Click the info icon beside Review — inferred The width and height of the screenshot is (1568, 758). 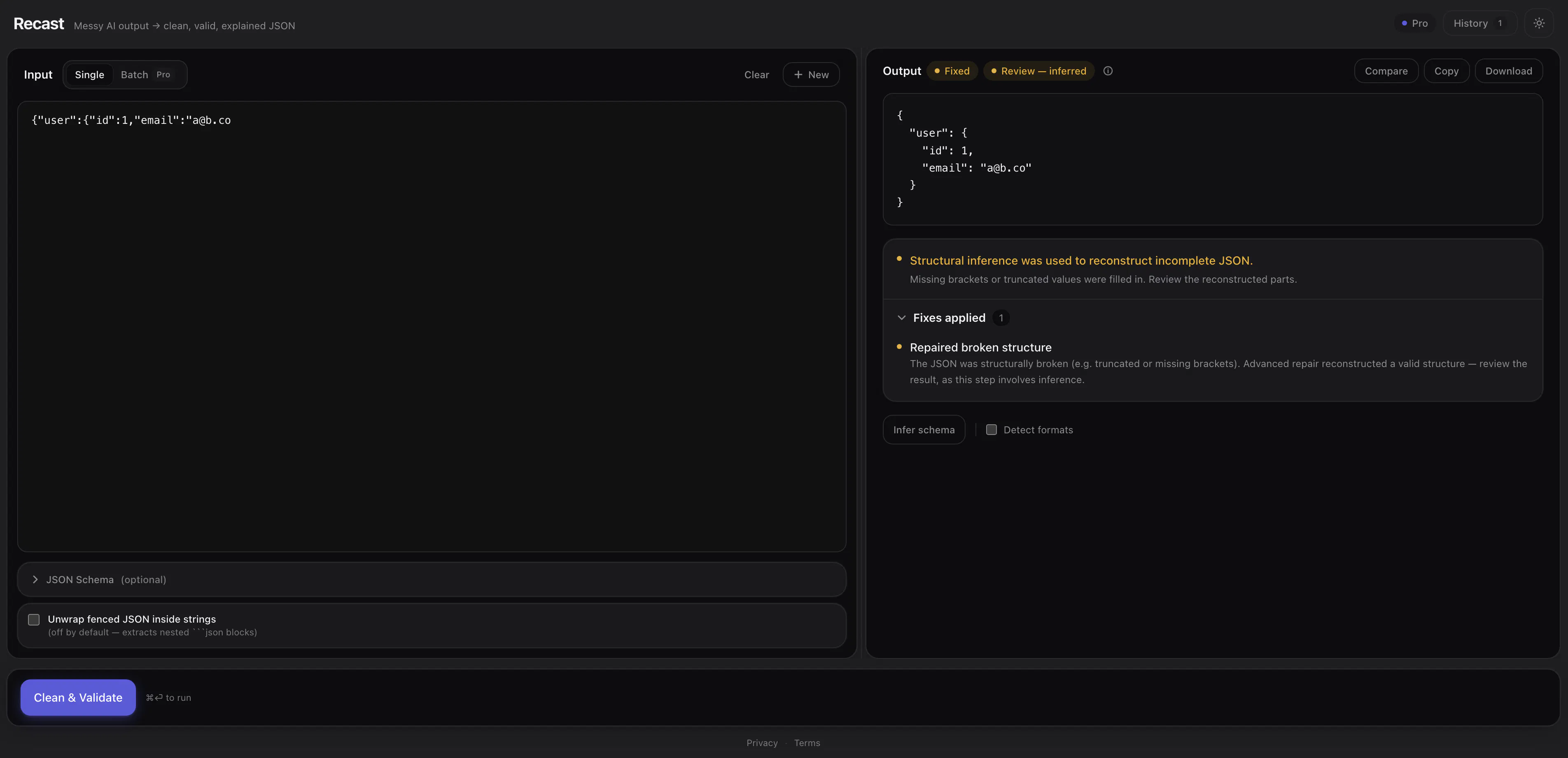point(1108,71)
